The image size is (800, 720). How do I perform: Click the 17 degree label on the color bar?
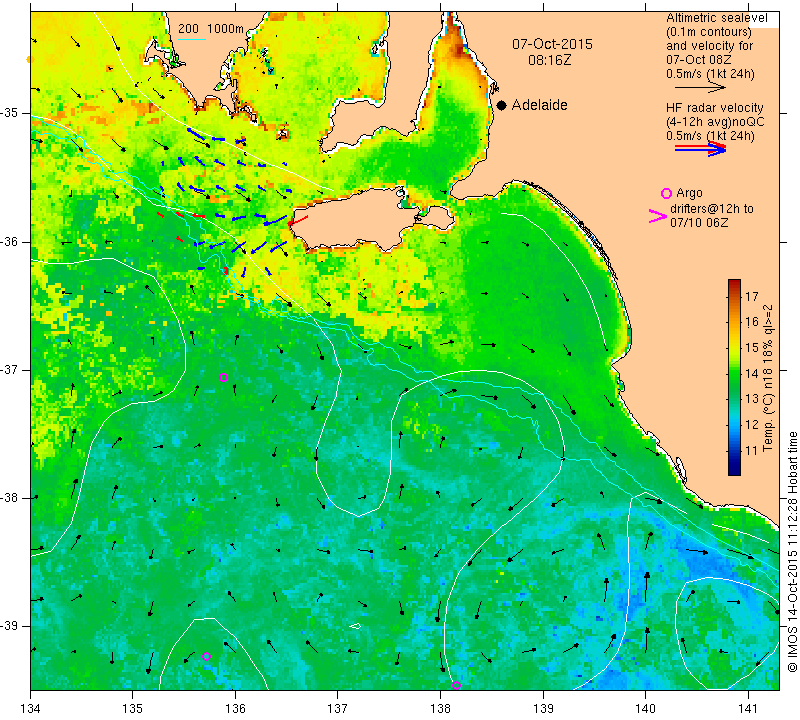[x=752, y=296]
